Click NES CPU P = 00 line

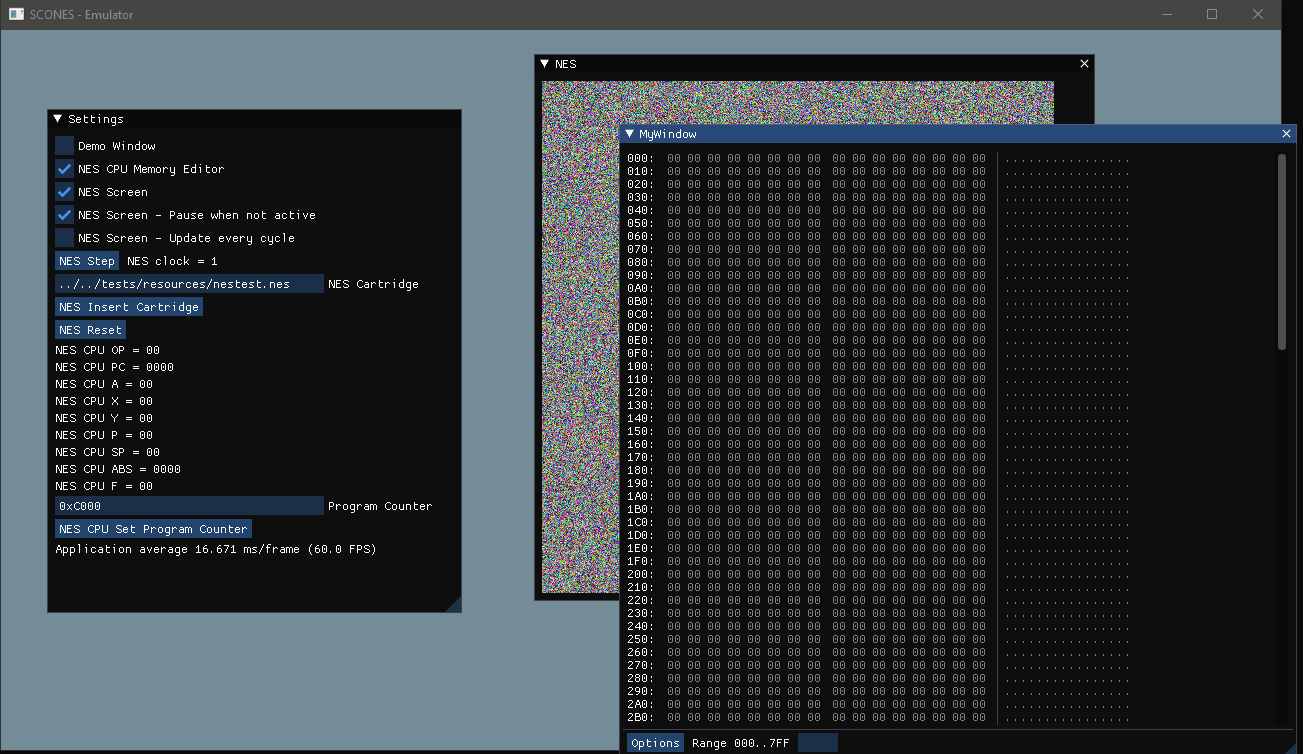click(x=104, y=435)
